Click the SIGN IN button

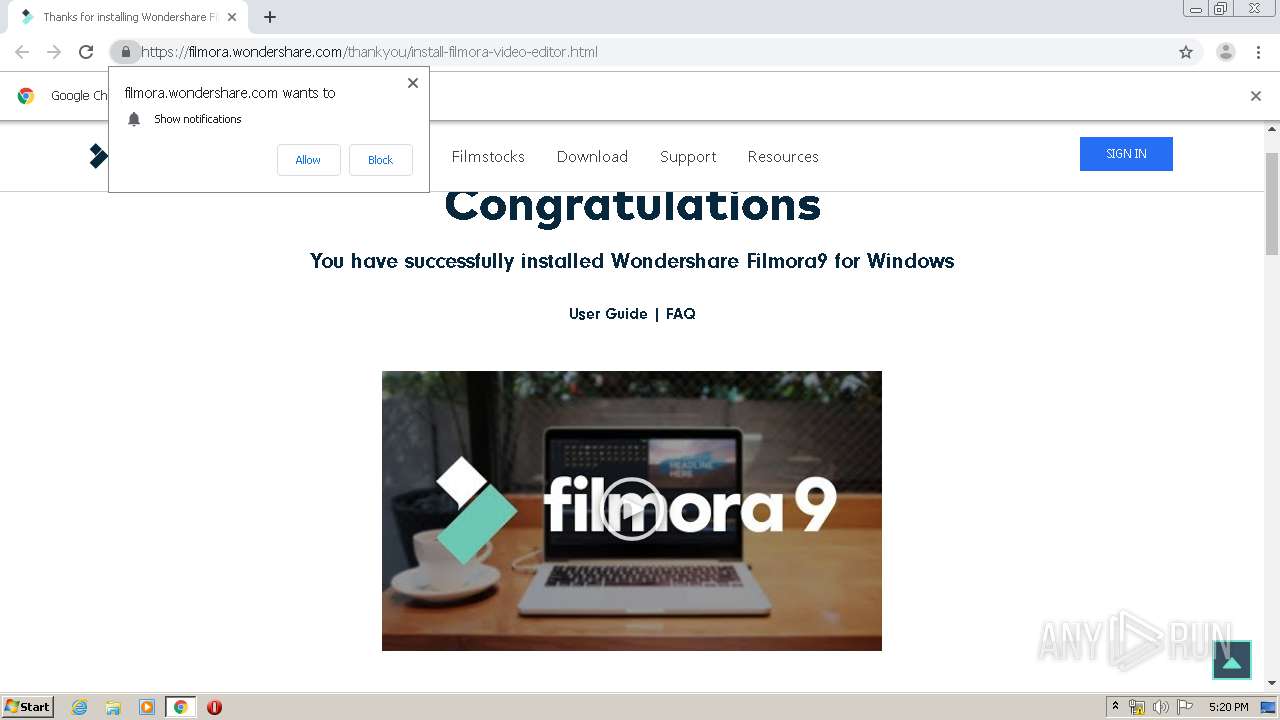(x=1126, y=154)
